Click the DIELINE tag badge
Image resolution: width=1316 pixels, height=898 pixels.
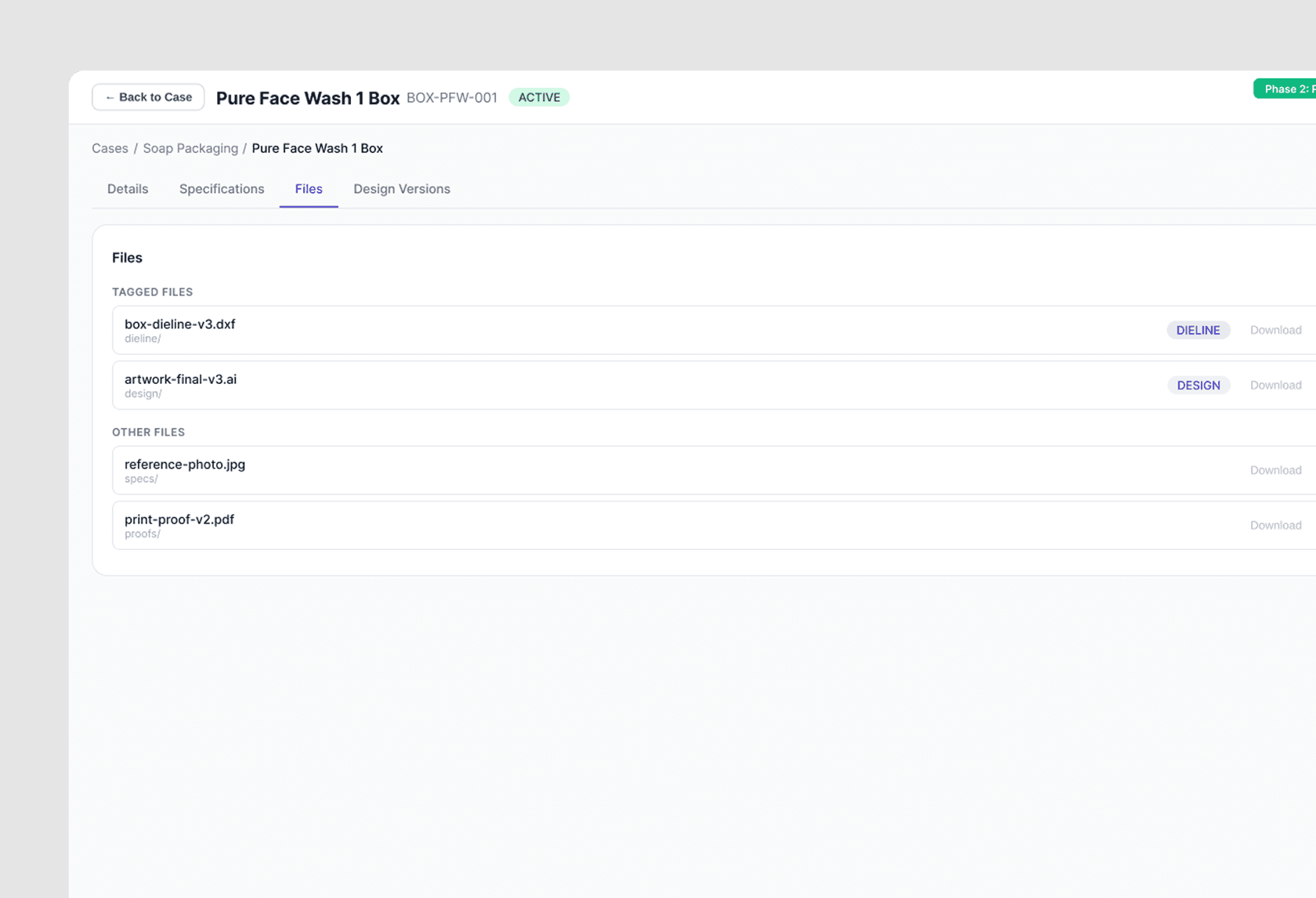coord(1198,330)
